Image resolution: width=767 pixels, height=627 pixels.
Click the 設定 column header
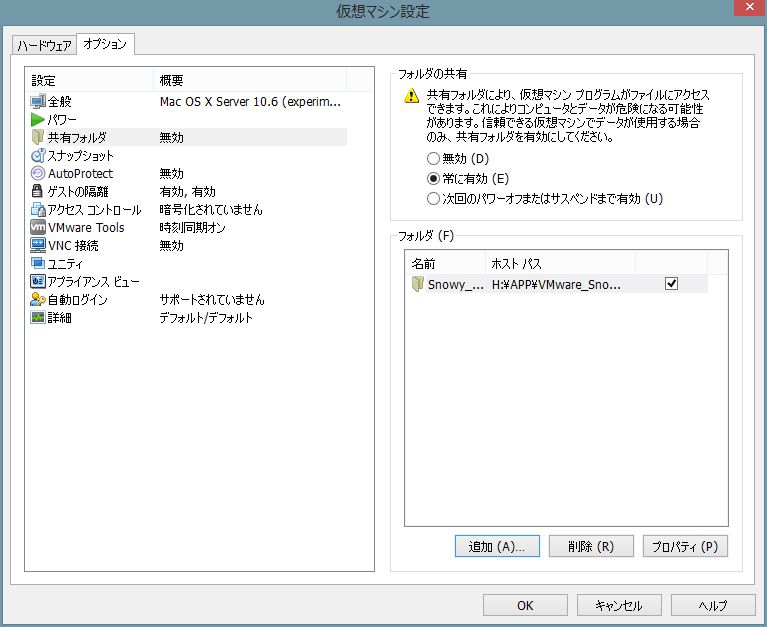(90, 80)
